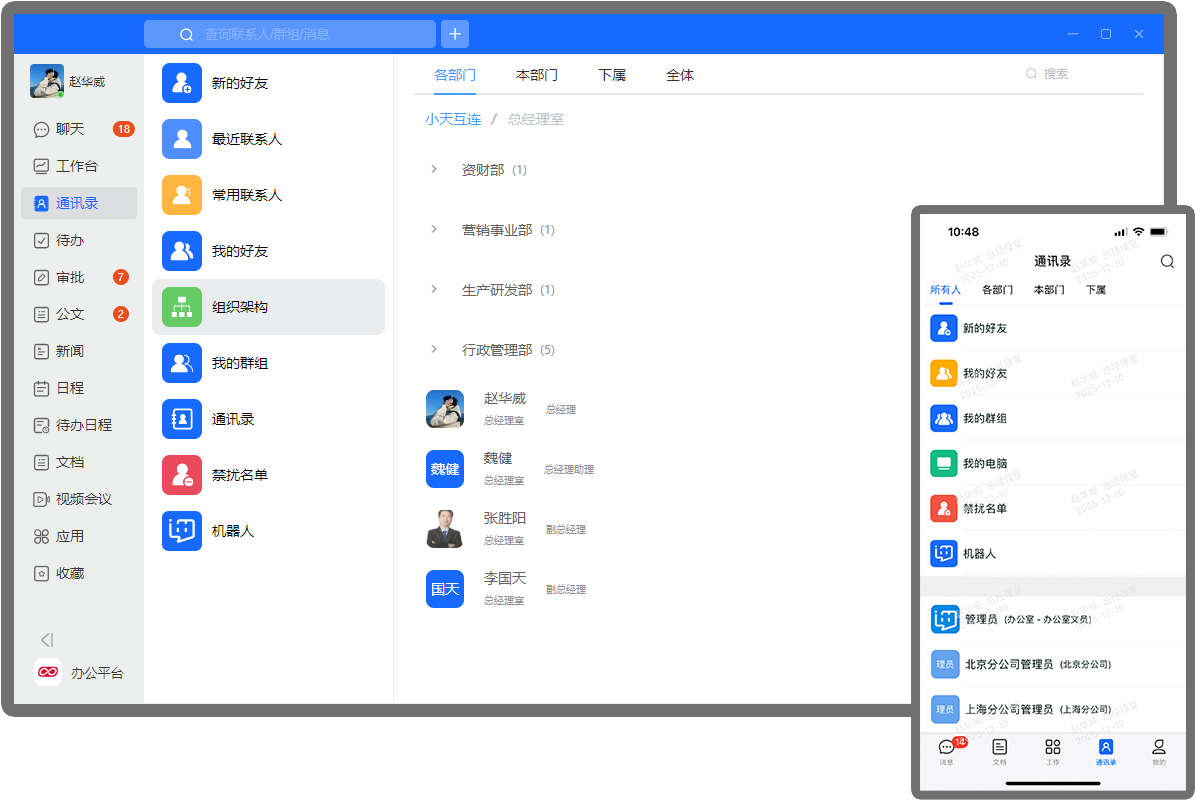The image size is (1195, 800).
Task: Select 下属 tab in mobile view
Action: [1096, 290]
